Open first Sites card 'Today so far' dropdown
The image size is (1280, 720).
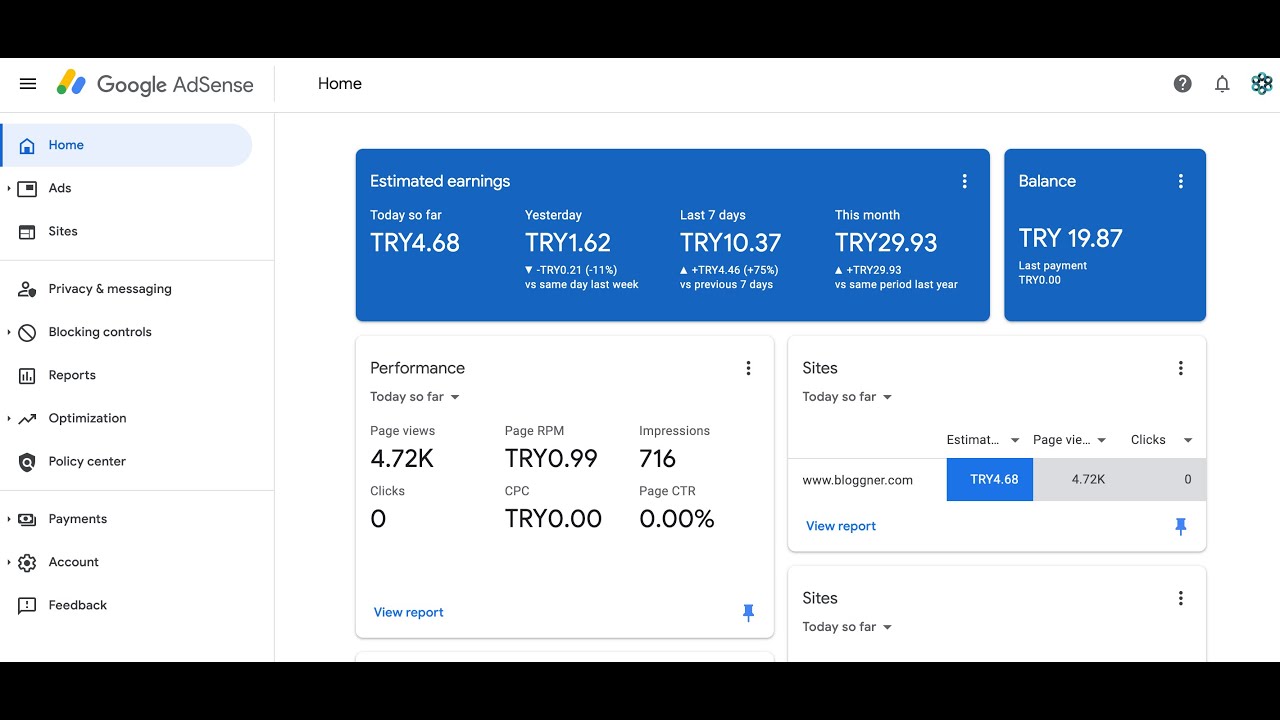847,397
